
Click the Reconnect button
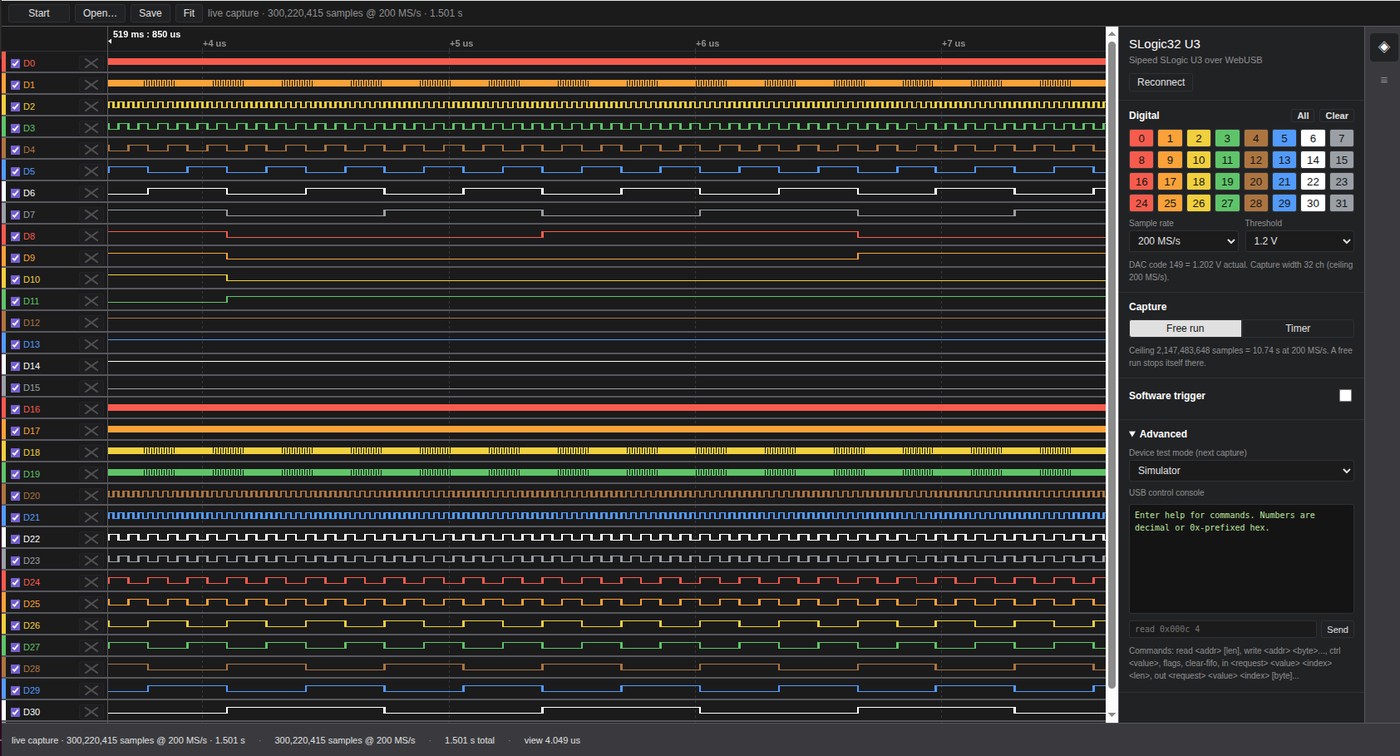coord(1161,82)
